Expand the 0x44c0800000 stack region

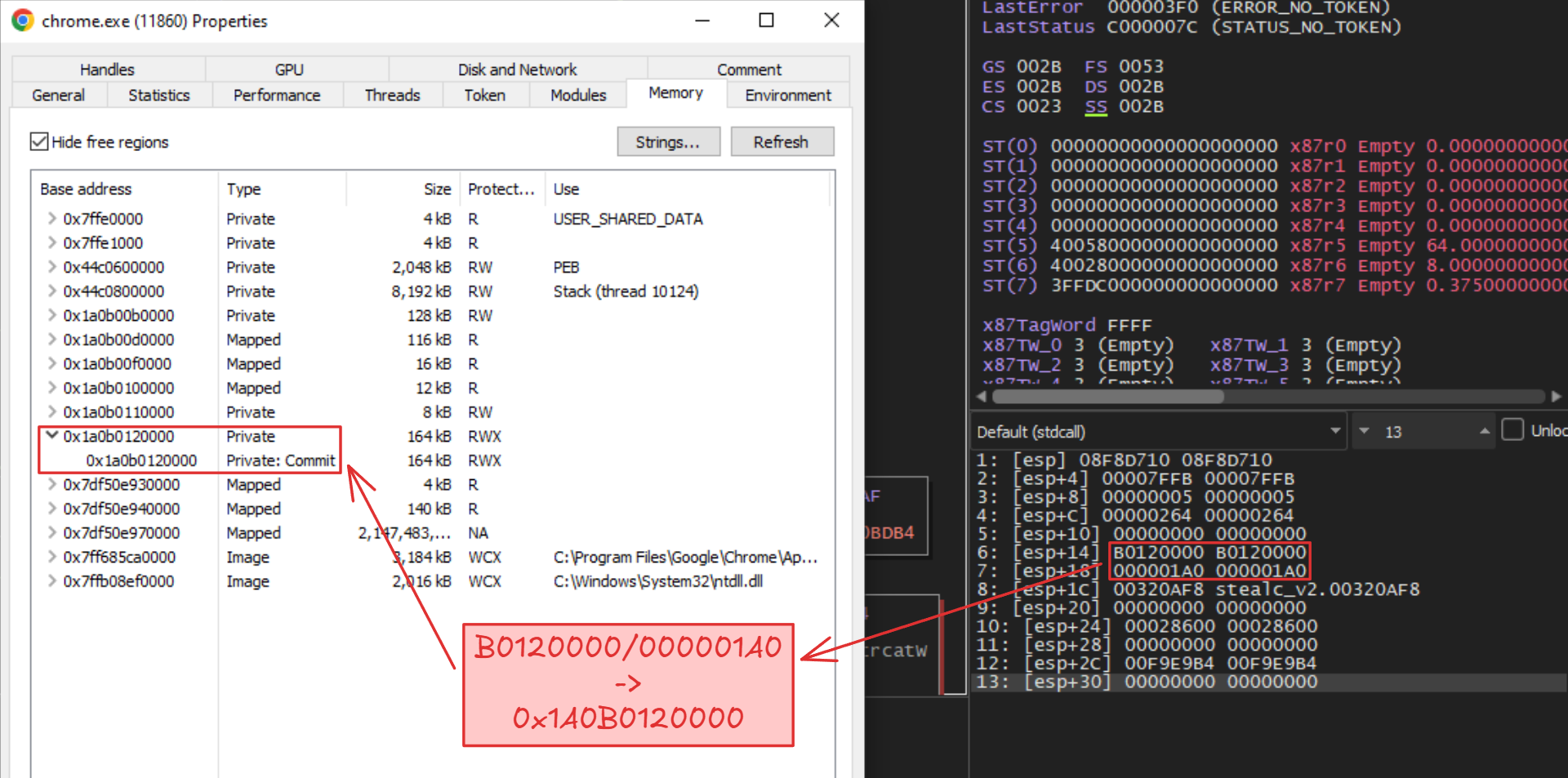tap(51, 291)
